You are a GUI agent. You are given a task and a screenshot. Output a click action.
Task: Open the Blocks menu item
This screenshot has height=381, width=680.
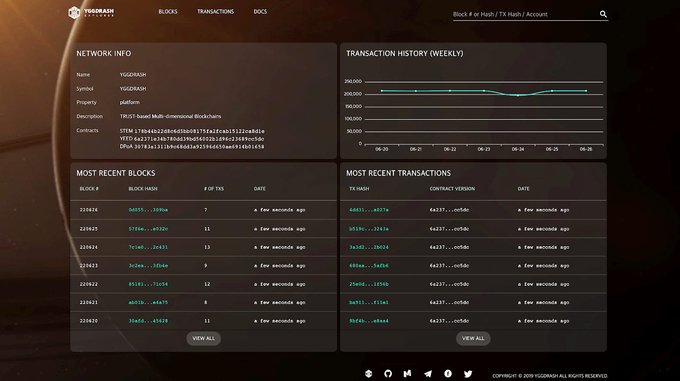(168, 12)
